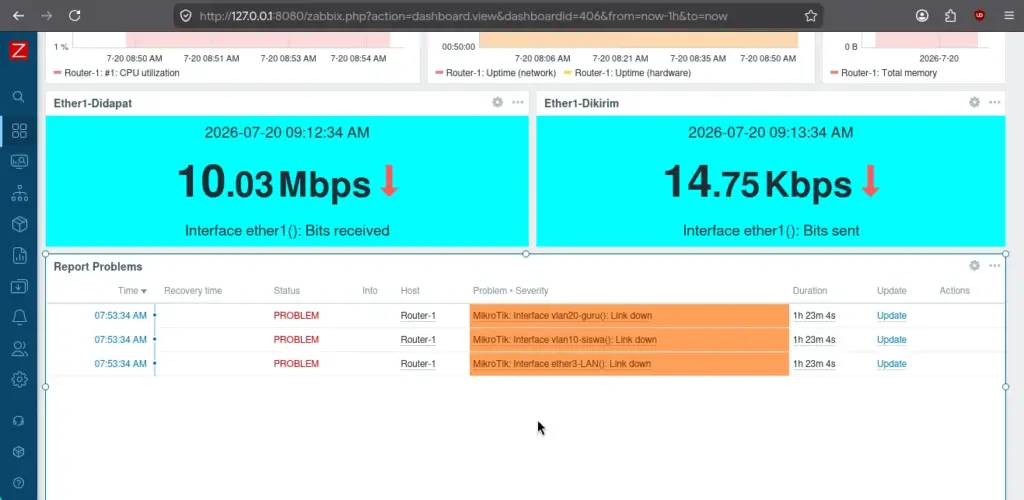1024x500 pixels.
Task: Open Report Problems widget three-dot menu
Action: click(x=995, y=266)
